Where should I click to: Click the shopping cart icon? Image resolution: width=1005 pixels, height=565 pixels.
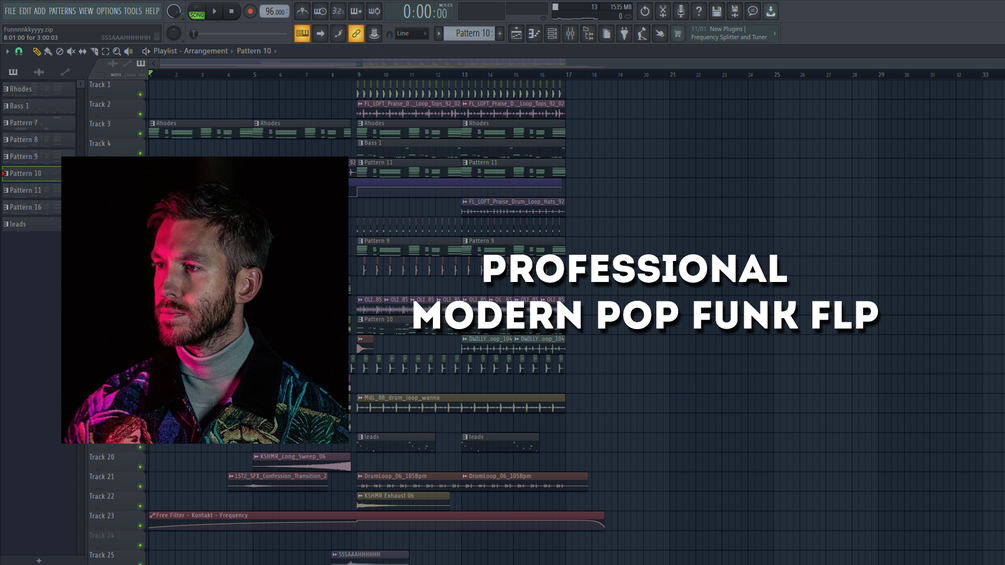677,33
